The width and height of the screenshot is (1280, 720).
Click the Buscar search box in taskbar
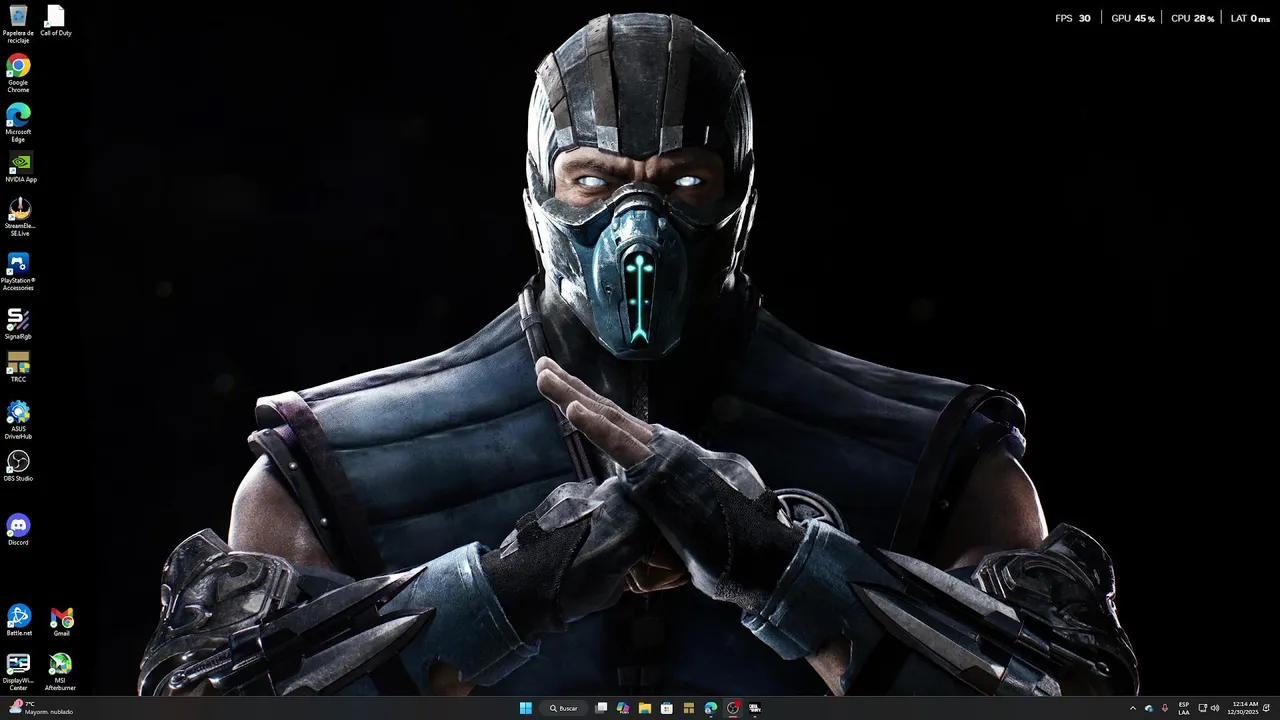click(x=564, y=708)
